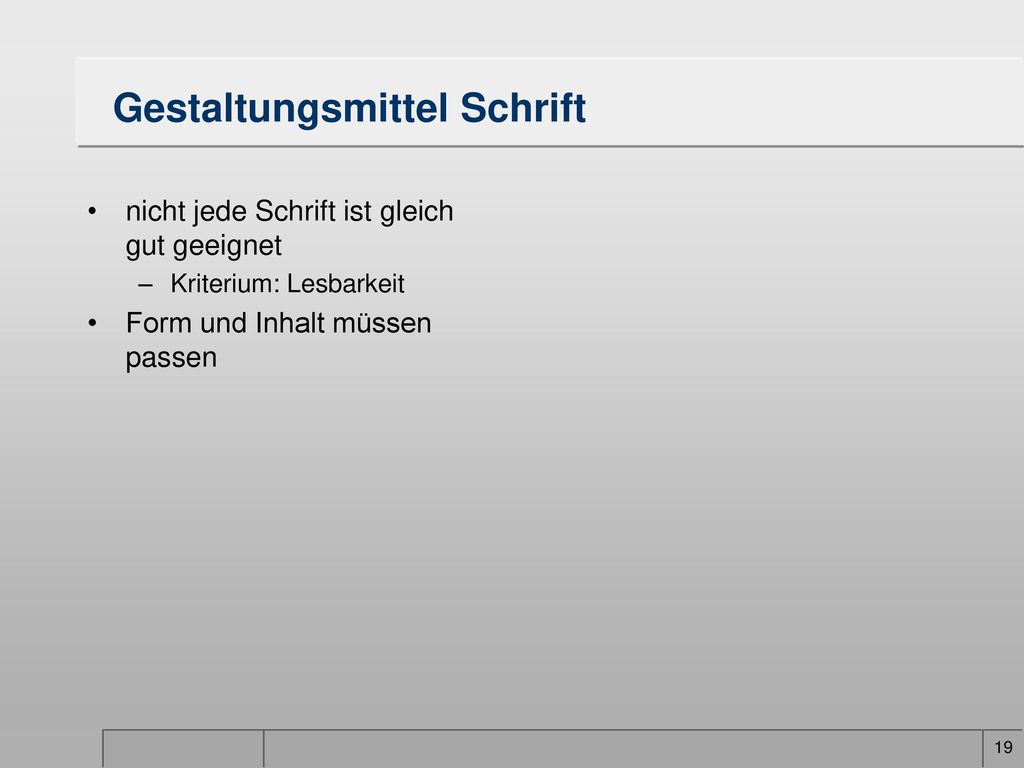Select the word Lesbarkeit
Image resolution: width=1024 pixels, height=768 pixels.
pyautogui.click(x=345, y=283)
